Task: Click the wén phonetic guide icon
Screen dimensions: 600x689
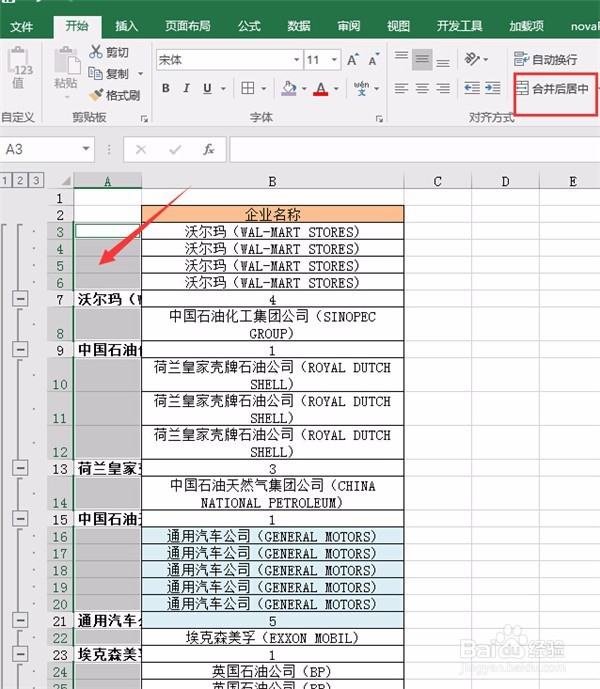Action: click(x=361, y=88)
